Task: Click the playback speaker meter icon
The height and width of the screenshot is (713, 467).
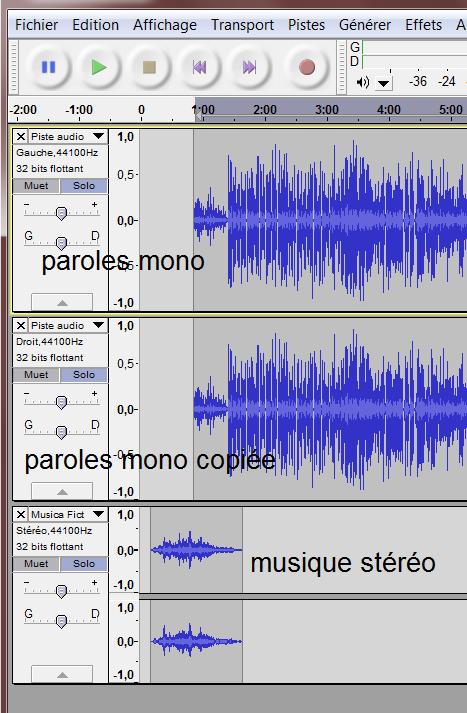Action: (x=362, y=82)
